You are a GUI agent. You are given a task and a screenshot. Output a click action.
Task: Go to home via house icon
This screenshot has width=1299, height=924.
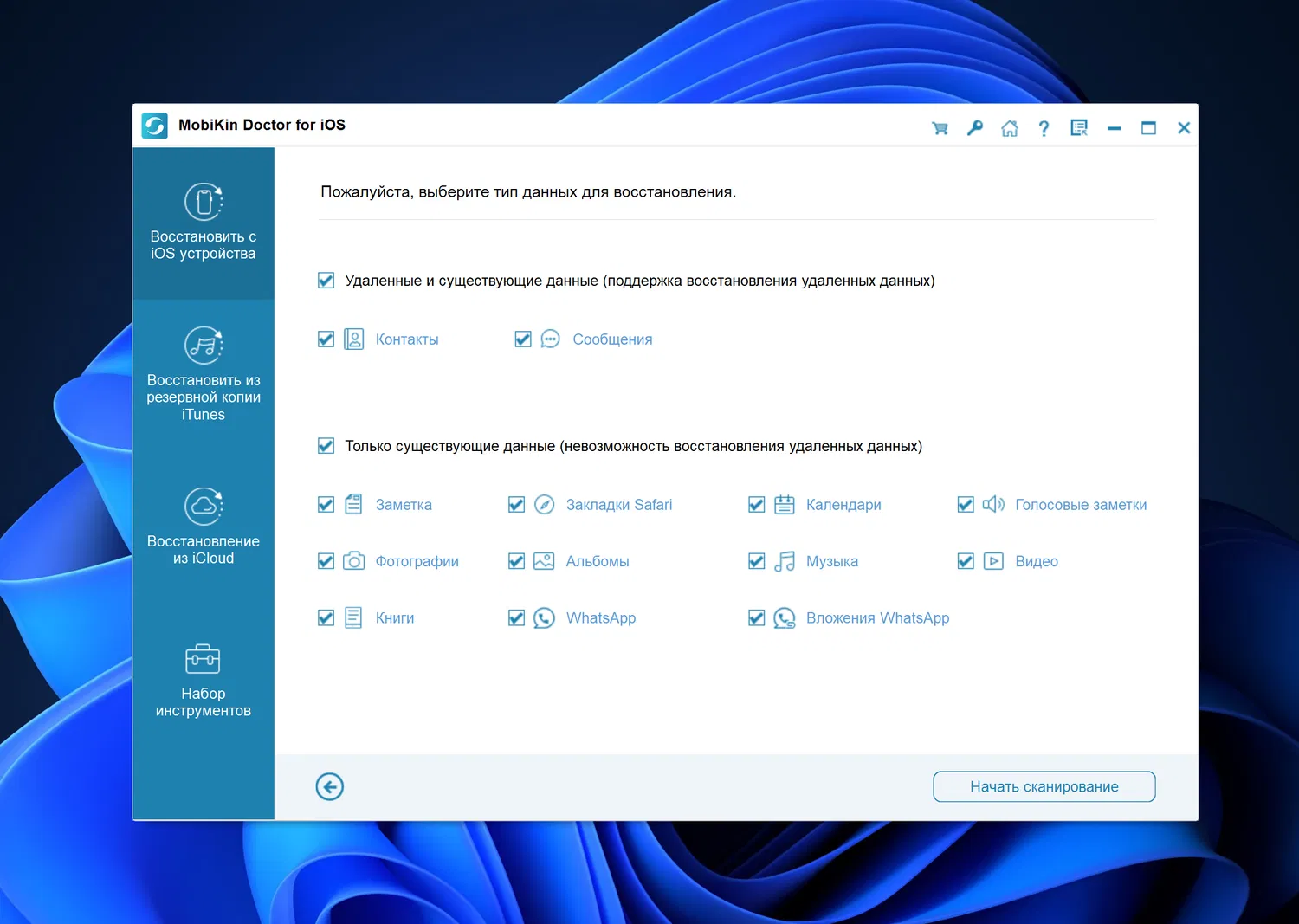coord(1010,128)
